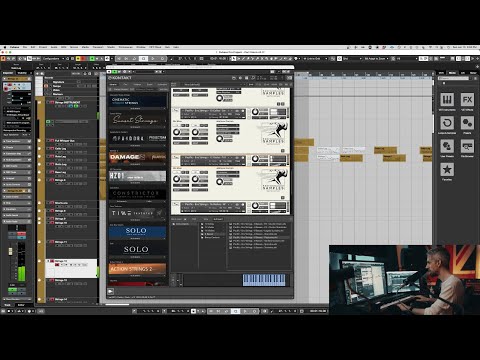Open Instr Nav tab in Kontakt lower pane
The width and height of the screenshot is (480, 360).
tap(218, 219)
